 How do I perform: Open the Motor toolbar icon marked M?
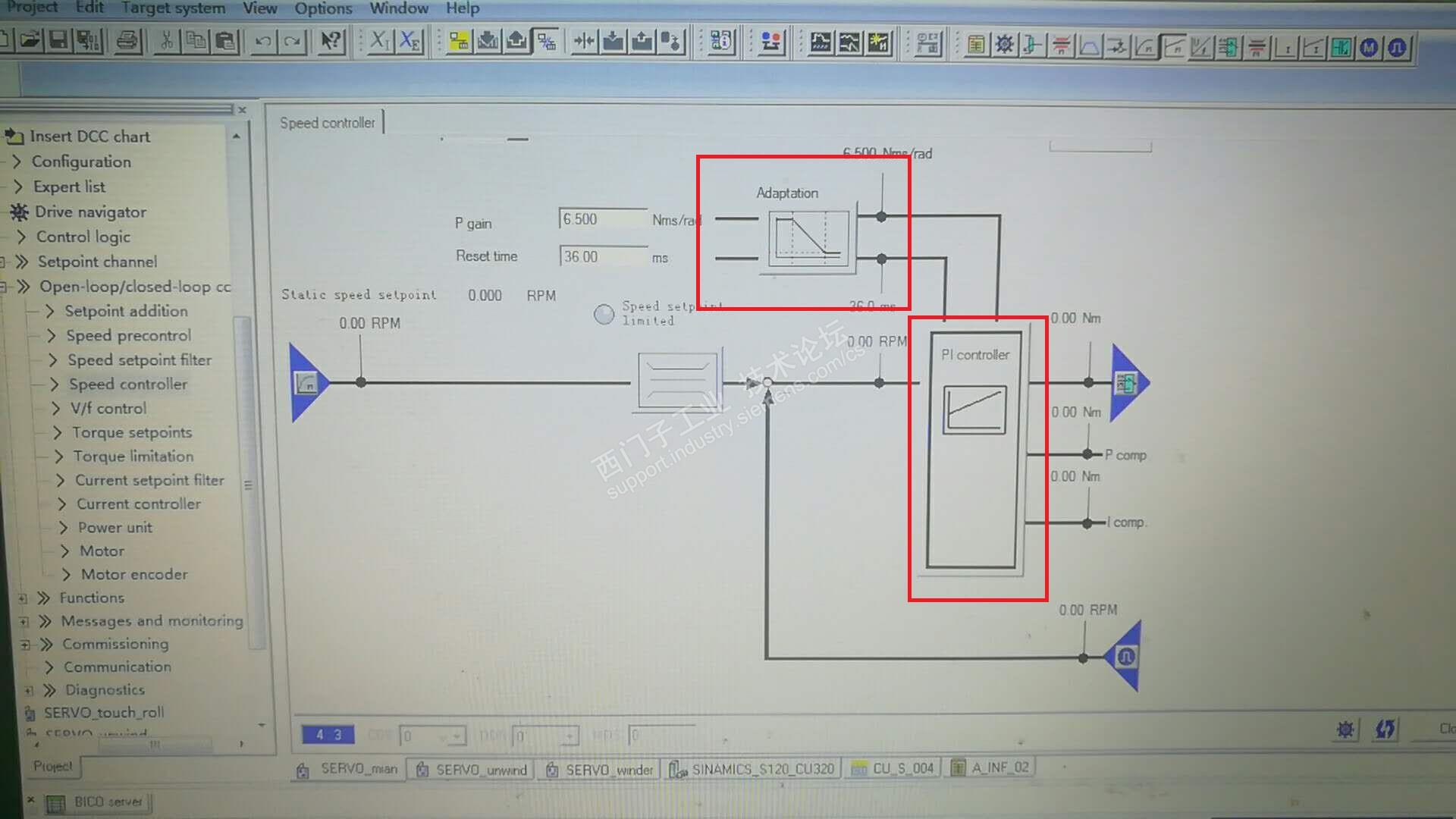point(1369,48)
